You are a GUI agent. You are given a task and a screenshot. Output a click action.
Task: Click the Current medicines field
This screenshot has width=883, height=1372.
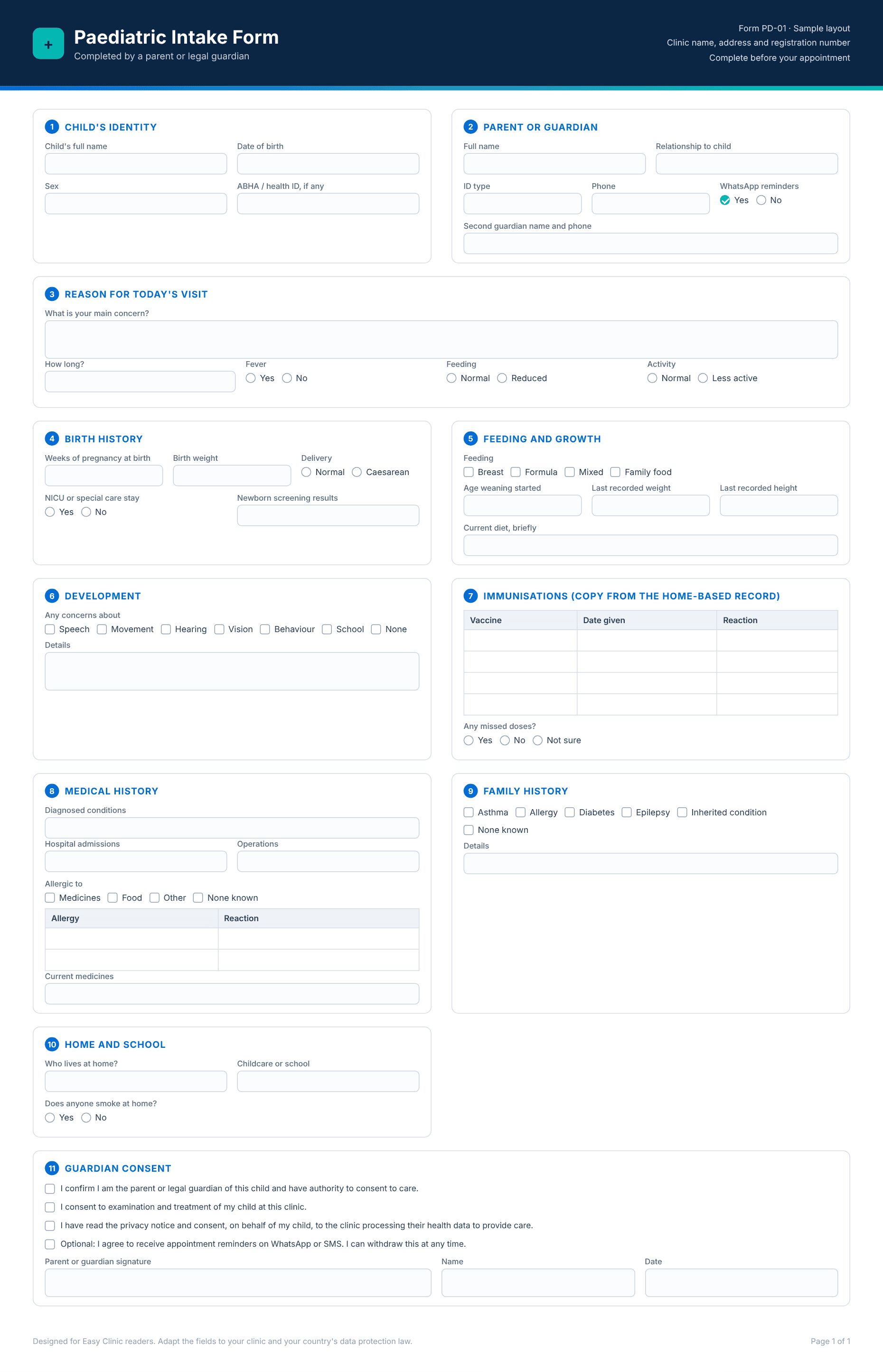pyautogui.click(x=232, y=994)
